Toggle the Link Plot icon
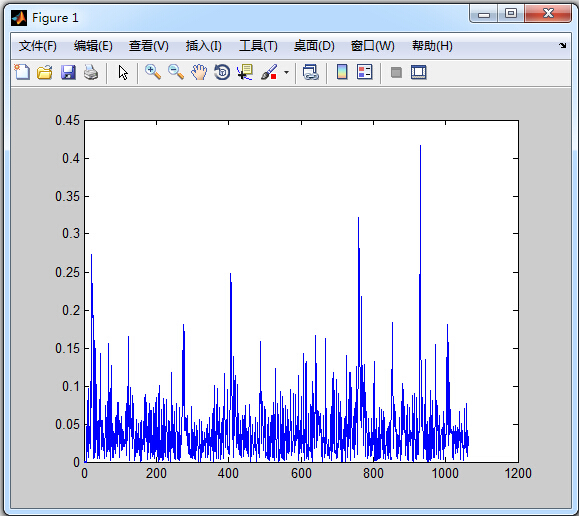579x516 pixels. [x=311, y=72]
